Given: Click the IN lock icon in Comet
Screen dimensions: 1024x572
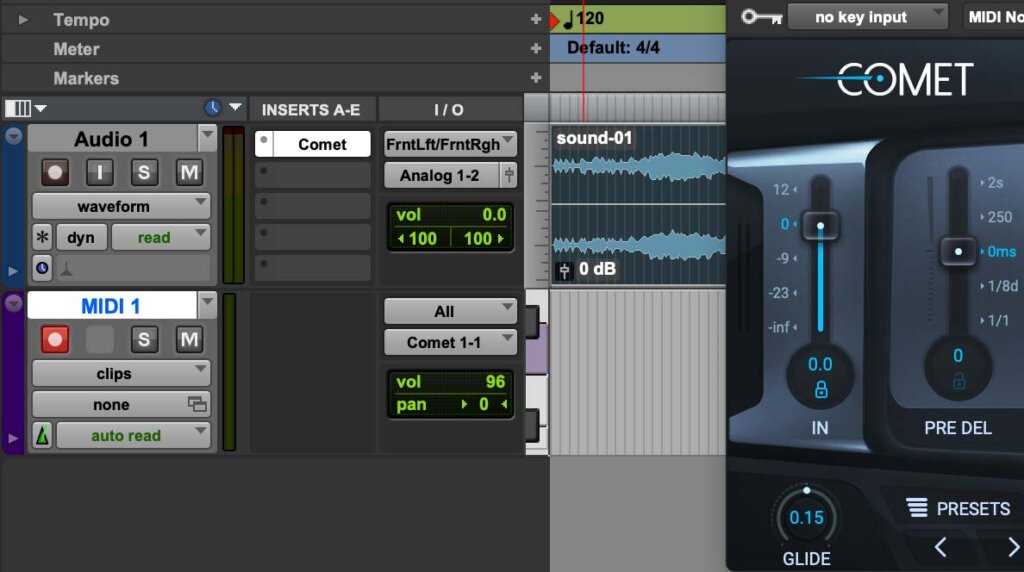Looking at the screenshot, I should [820, 390].
